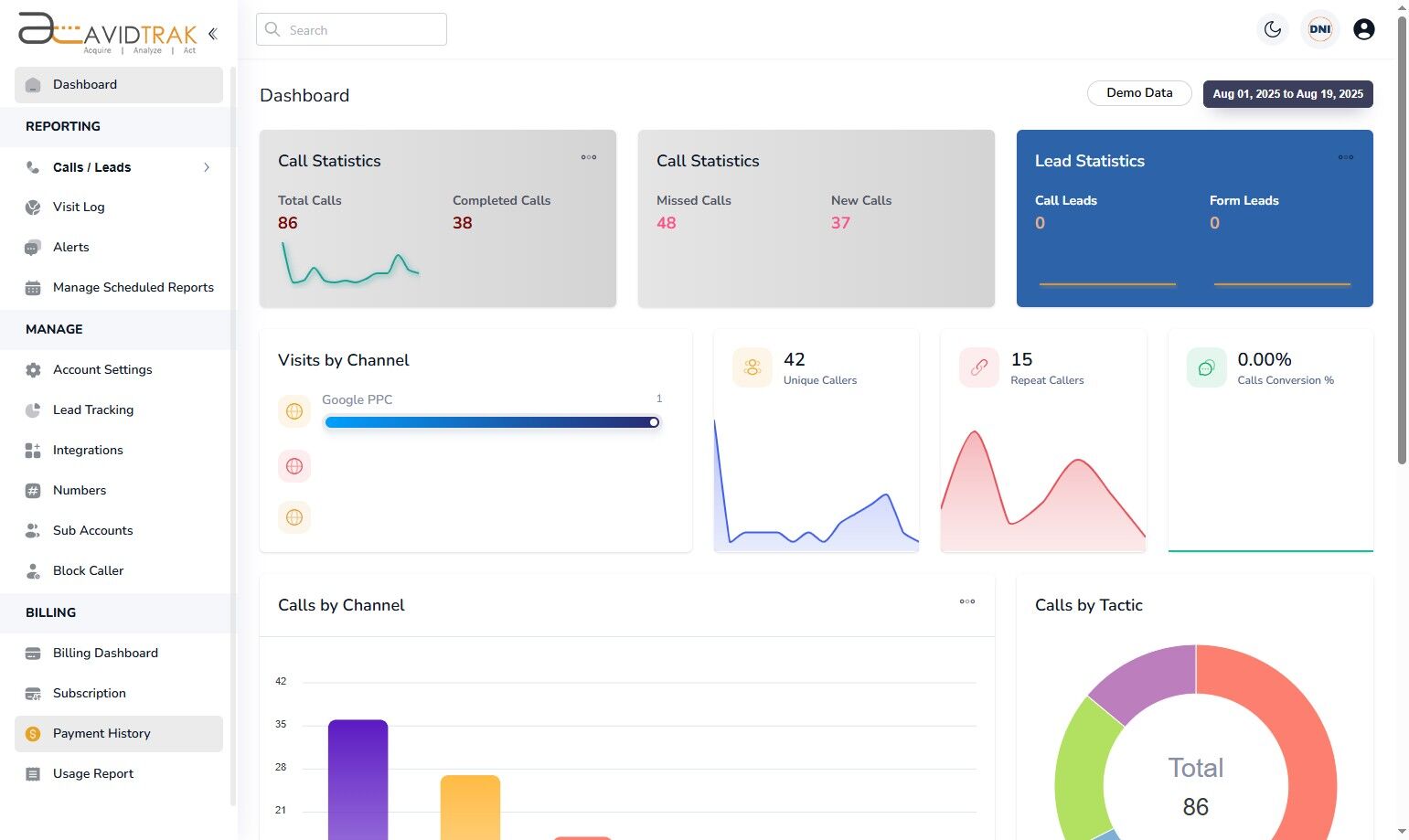Open Payment History
1409x840 pixels.
pos(119,733)
